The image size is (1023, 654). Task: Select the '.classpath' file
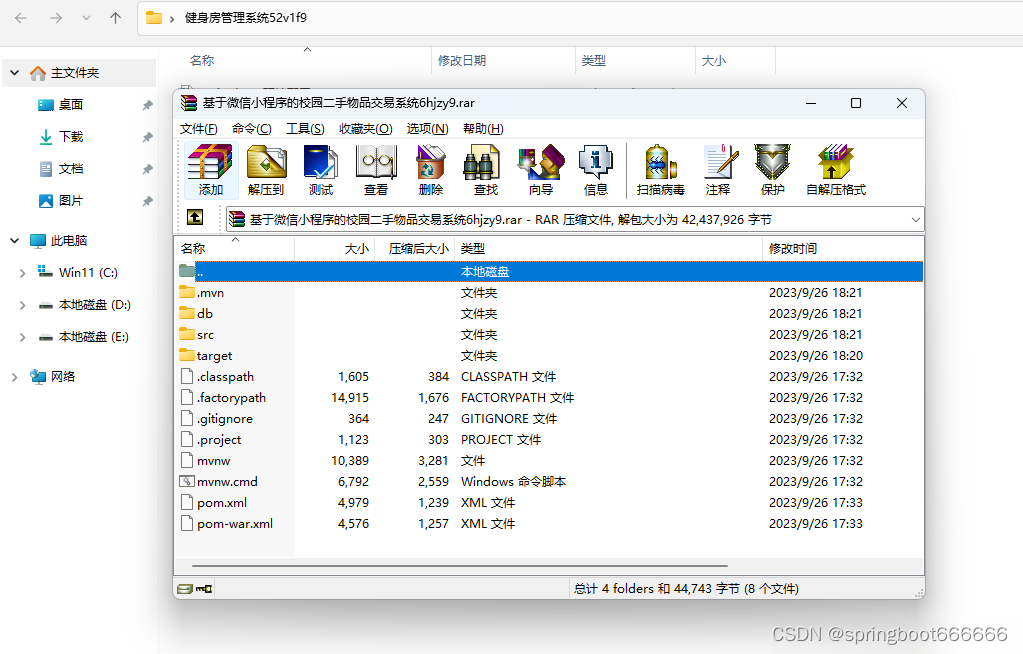tap(549, 377)
